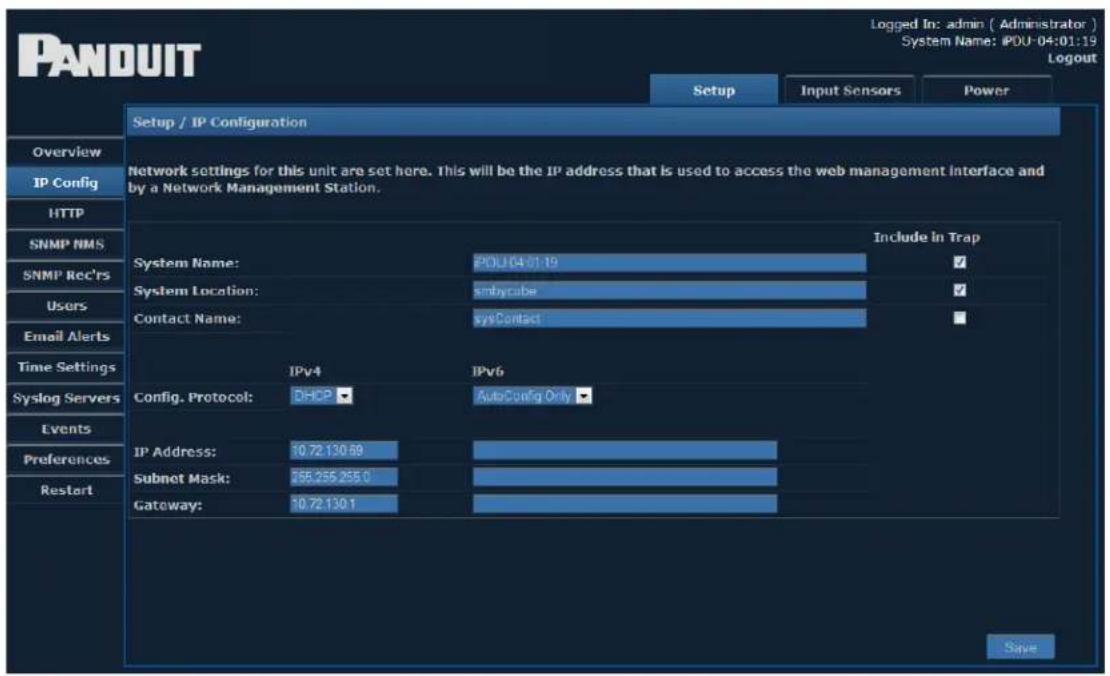Viewport: 1110px width, 676px height.
Task: Click the Panduit logo
Action: click(x=110, y=56)
